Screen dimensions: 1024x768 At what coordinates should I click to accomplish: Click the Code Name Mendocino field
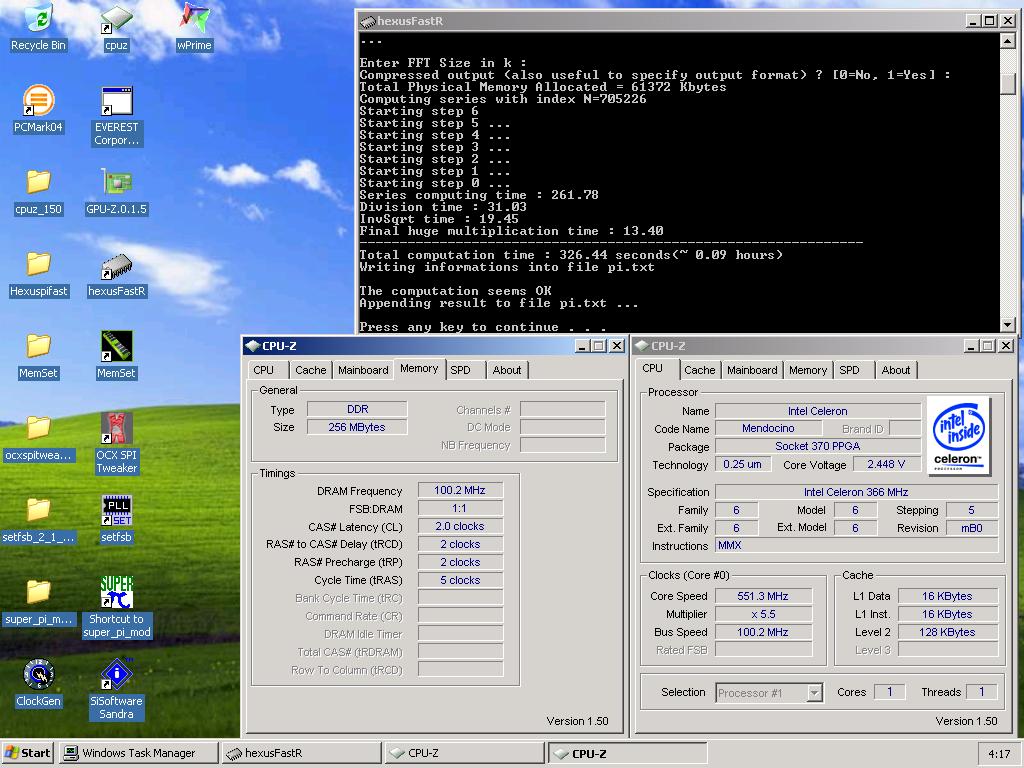[x=768, y=428]
